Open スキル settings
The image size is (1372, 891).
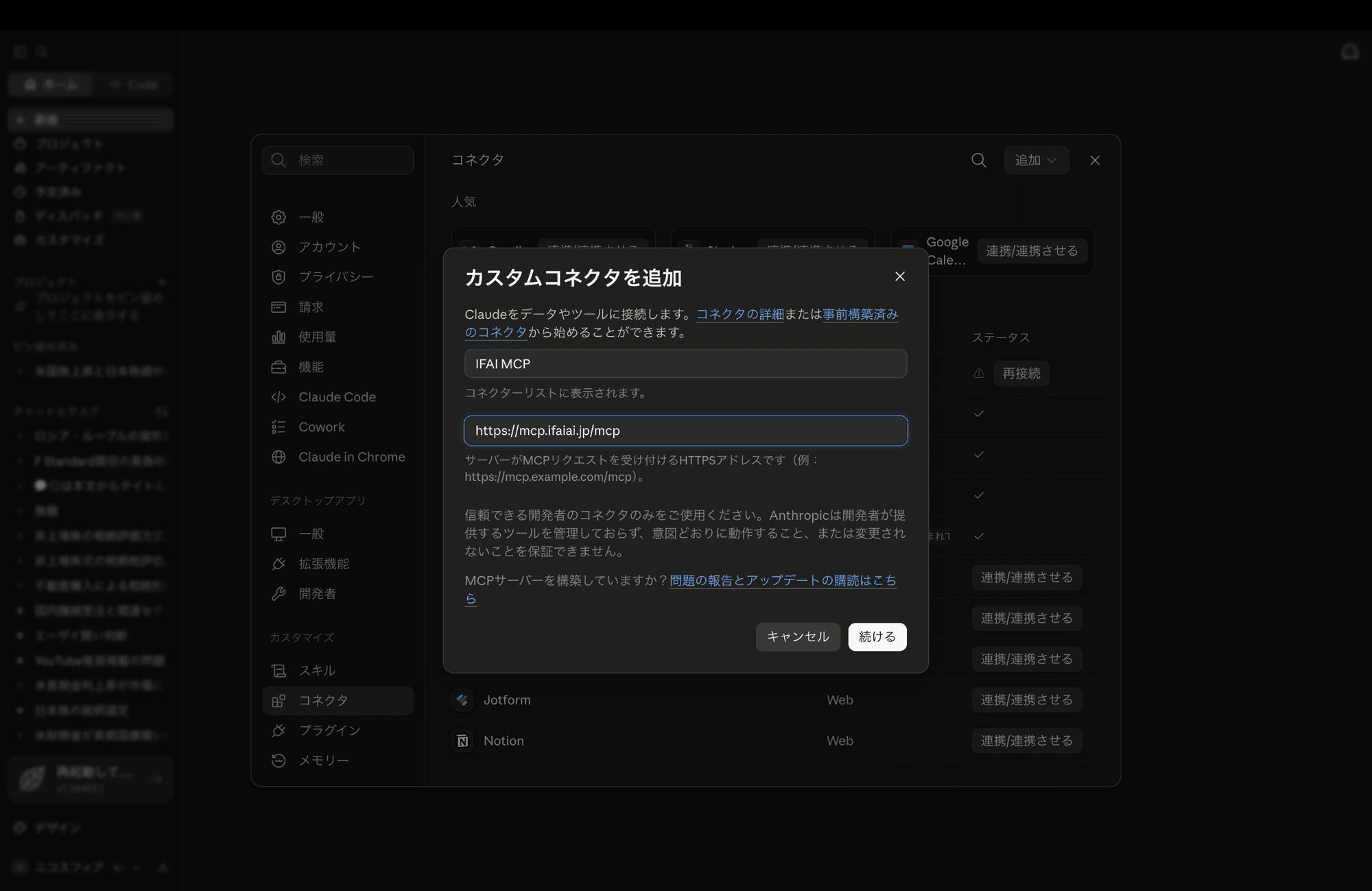tap(338, 671)
